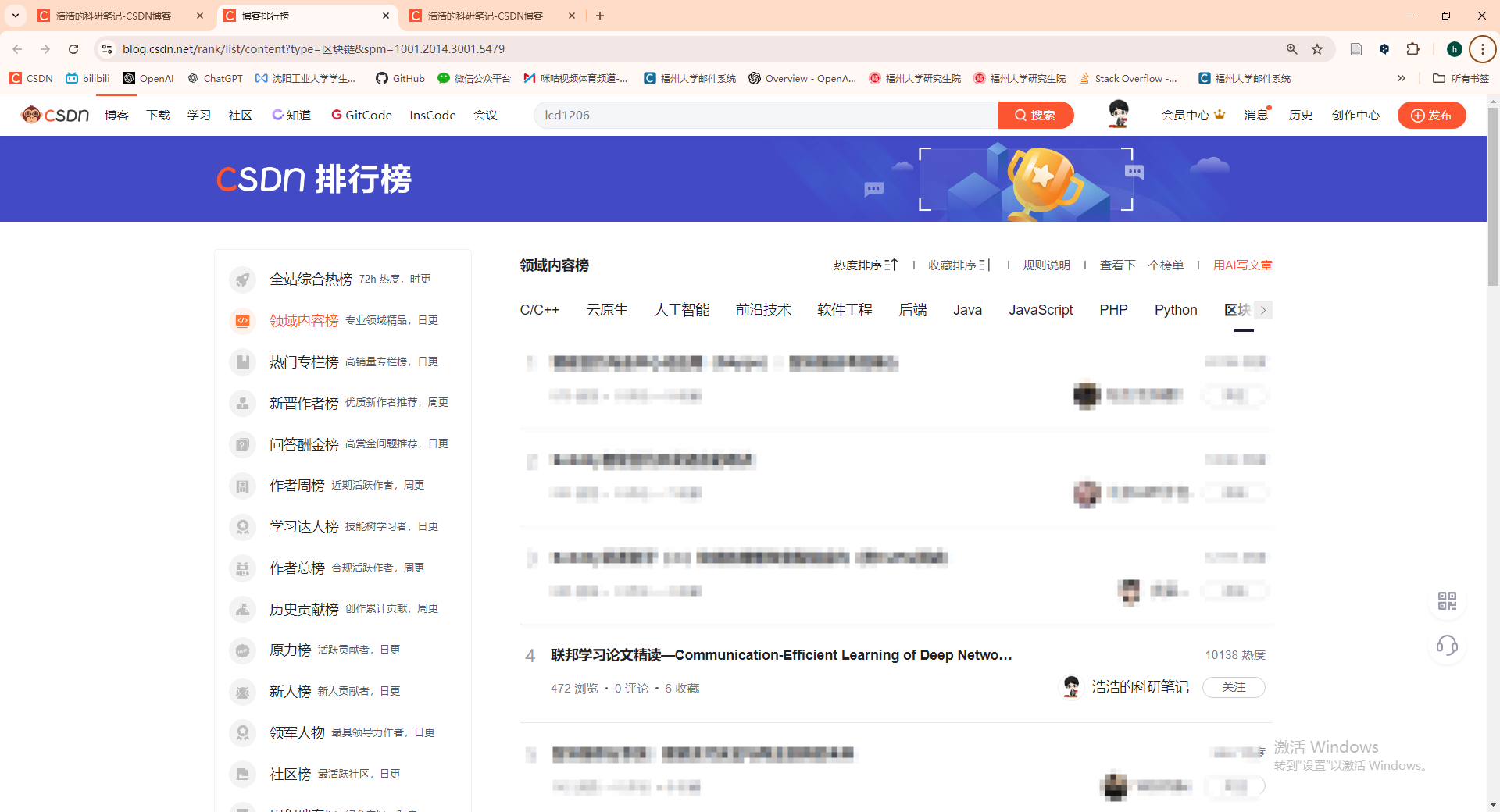The width and height of the screenshot is (1500, 812).
Task: Open a new browser tab
Action: click(600, 16)
